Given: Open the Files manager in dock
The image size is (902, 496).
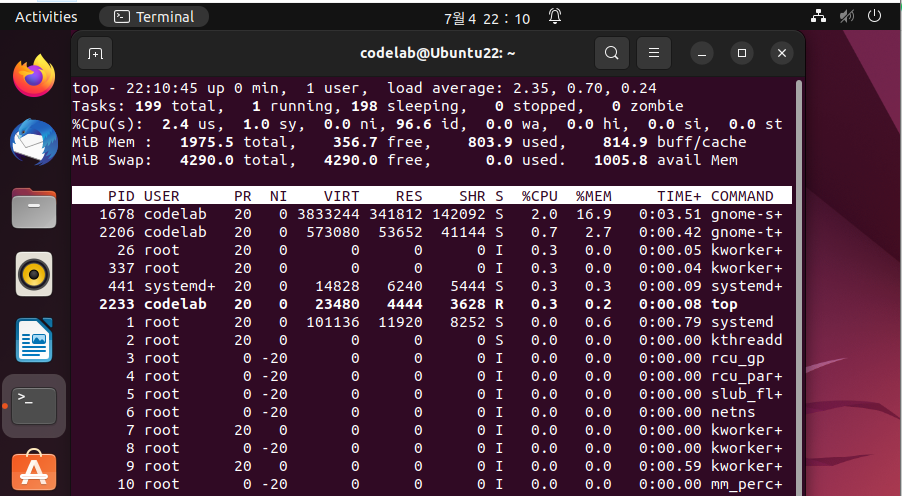Looking at the screenshot, I should point(34,208).
